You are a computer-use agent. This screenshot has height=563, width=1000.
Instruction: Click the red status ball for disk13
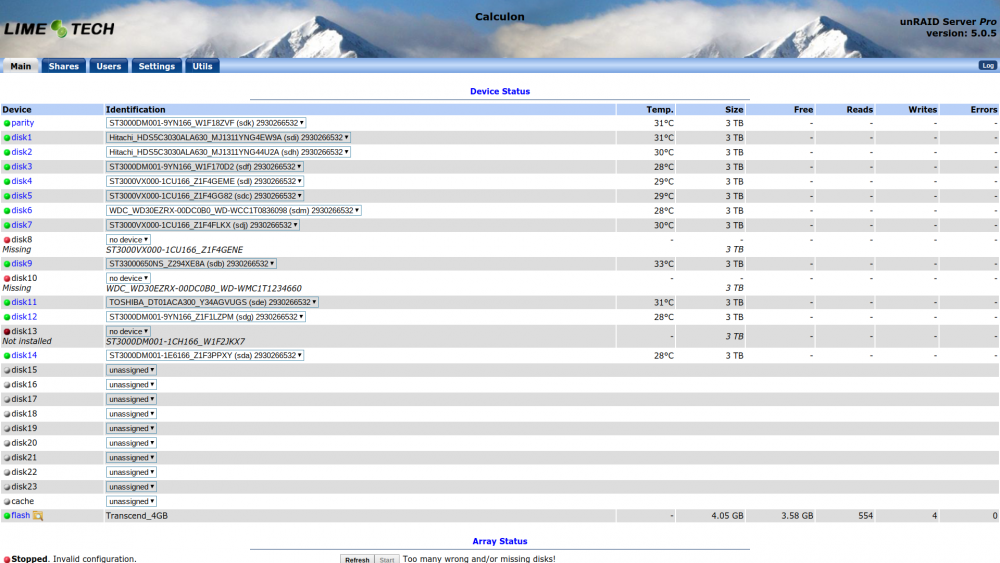[7, 332]
